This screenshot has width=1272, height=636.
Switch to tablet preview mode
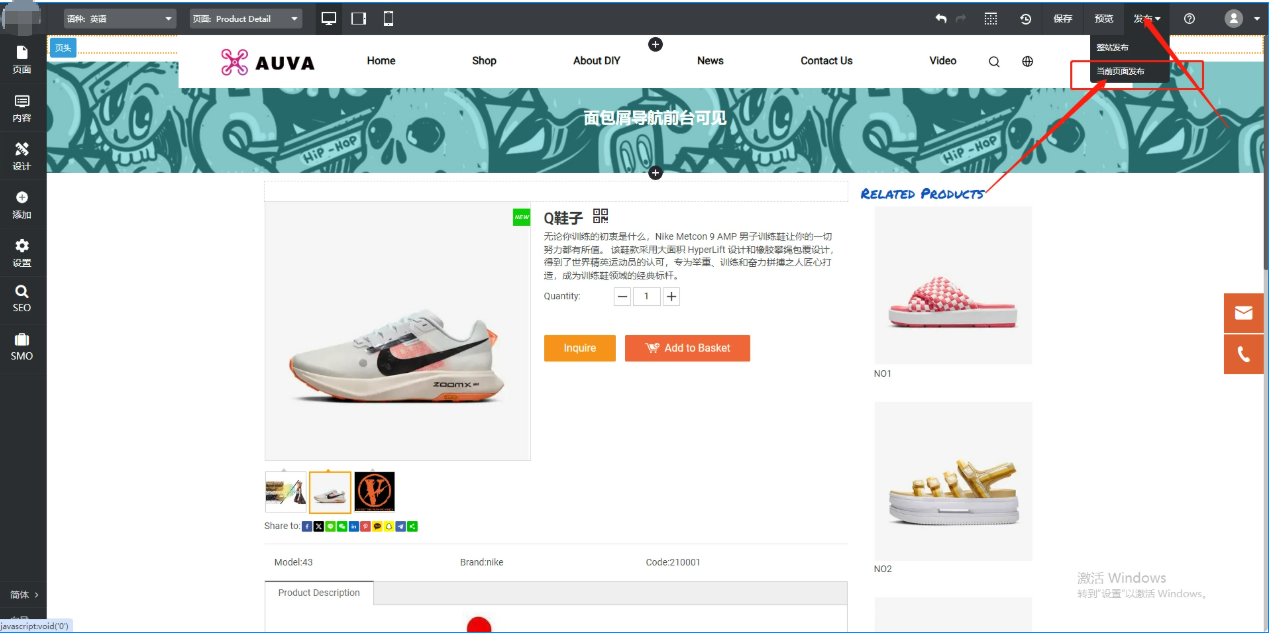(358, 19)
